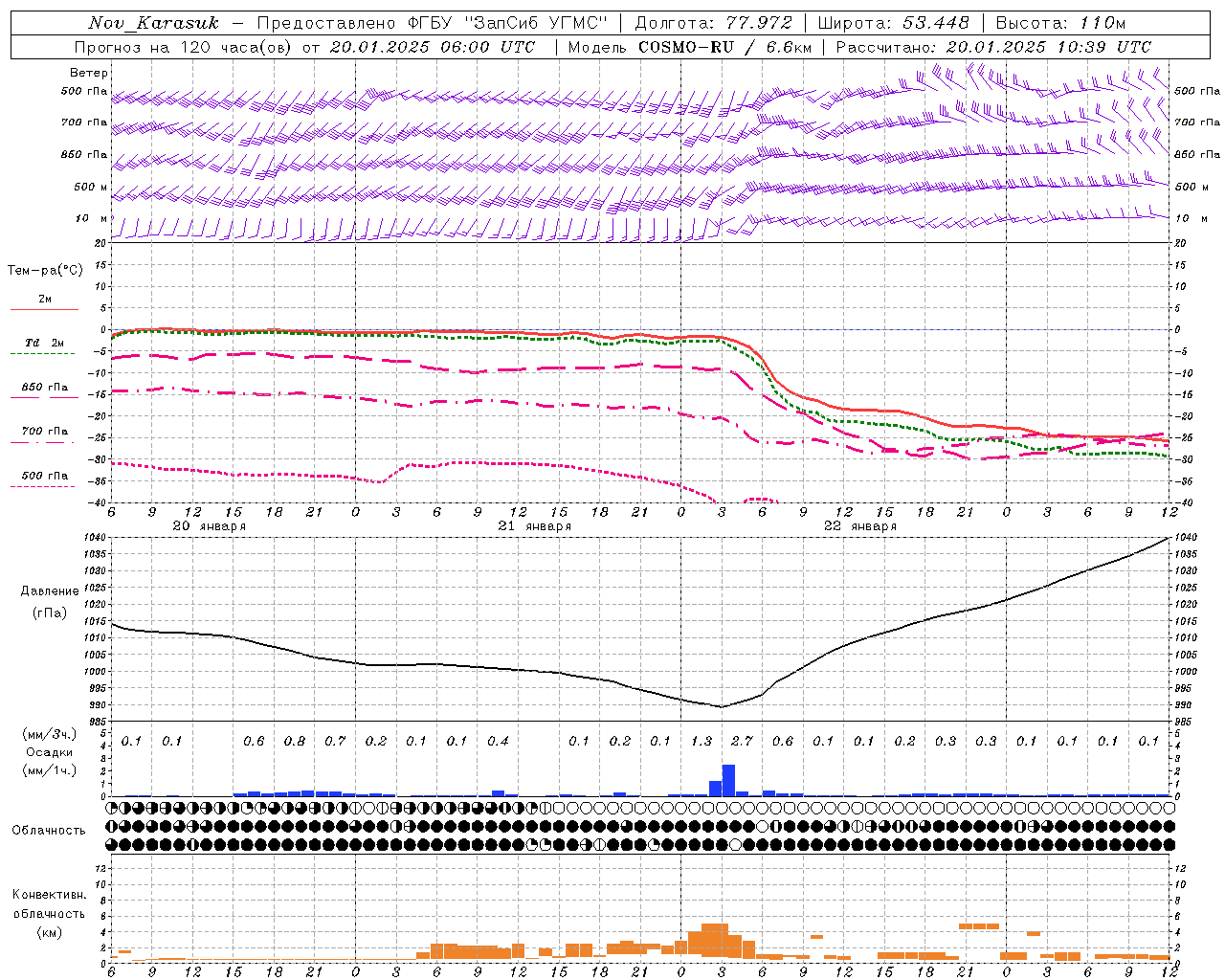
Task: Click the 'Долгота: 77.972' longitude value
Action: [x=714, y=23]
